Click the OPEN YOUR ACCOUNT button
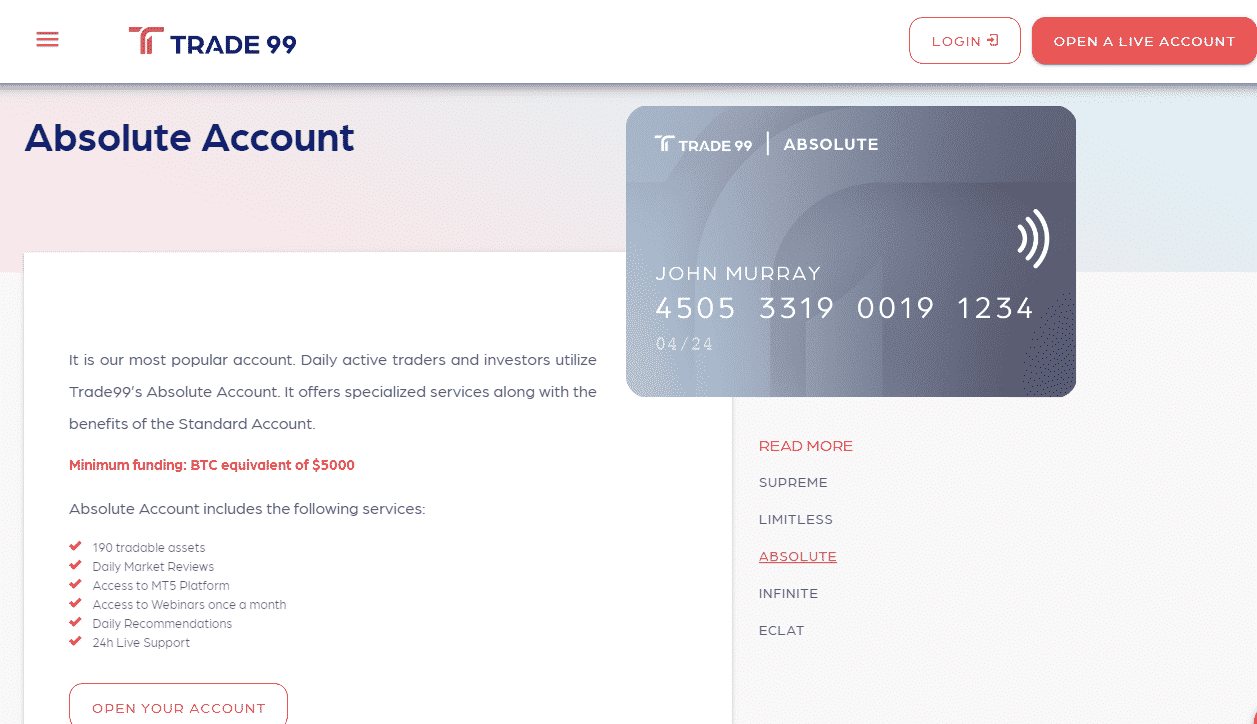 click(x=179, y=705)
